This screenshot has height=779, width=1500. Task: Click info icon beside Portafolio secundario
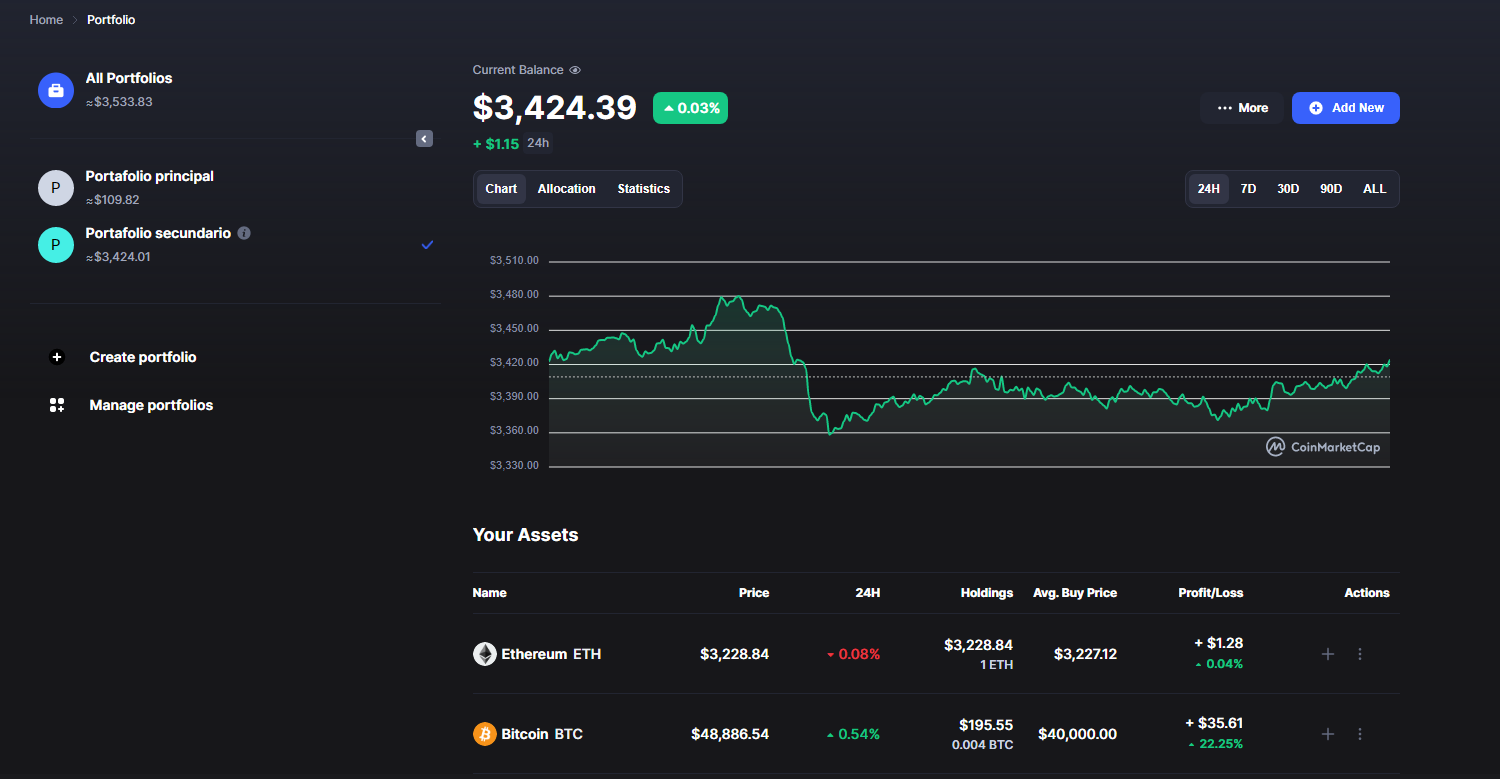[x=244, y=233]
